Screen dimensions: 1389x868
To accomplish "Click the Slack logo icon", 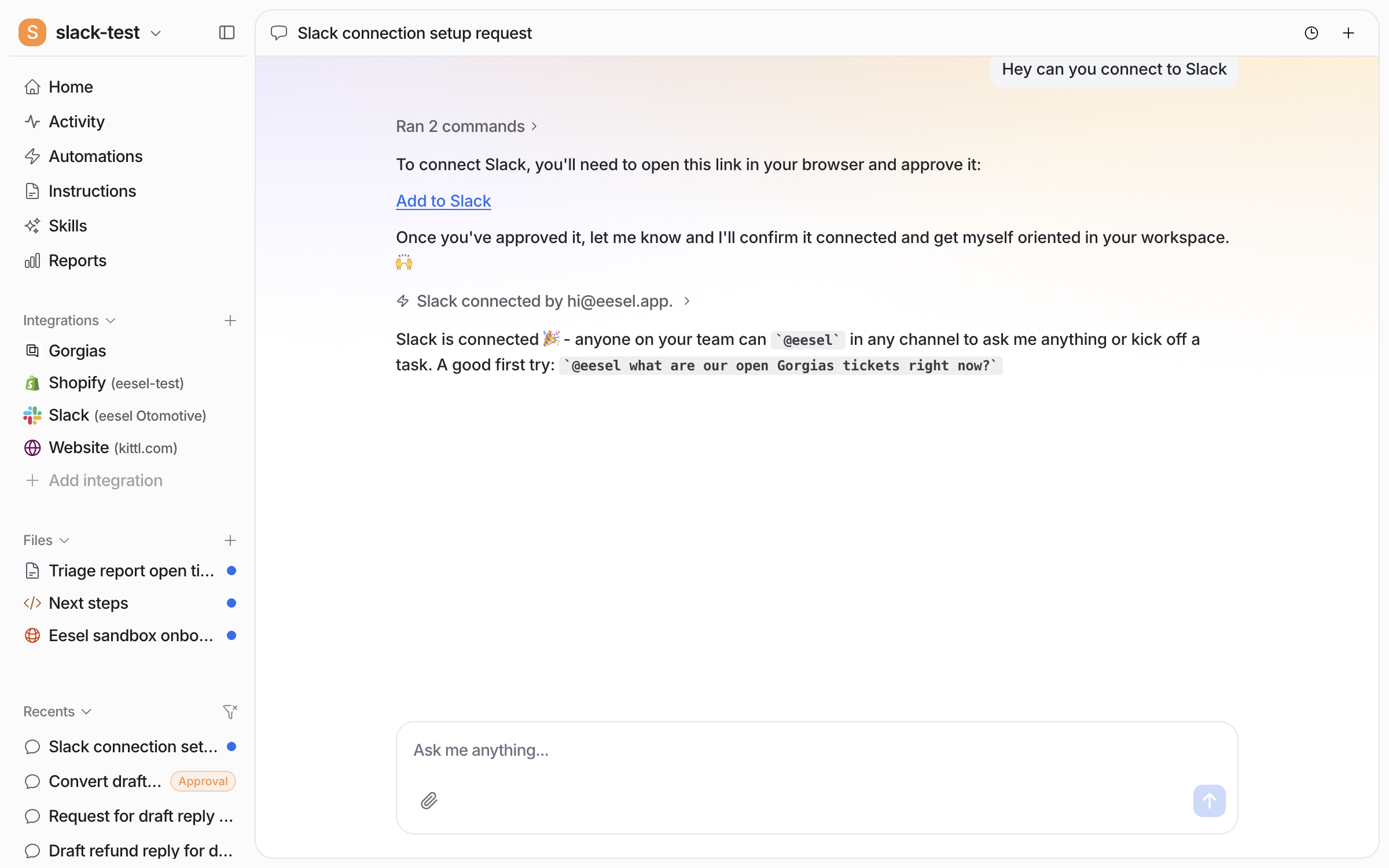I will tap(32, 415).
